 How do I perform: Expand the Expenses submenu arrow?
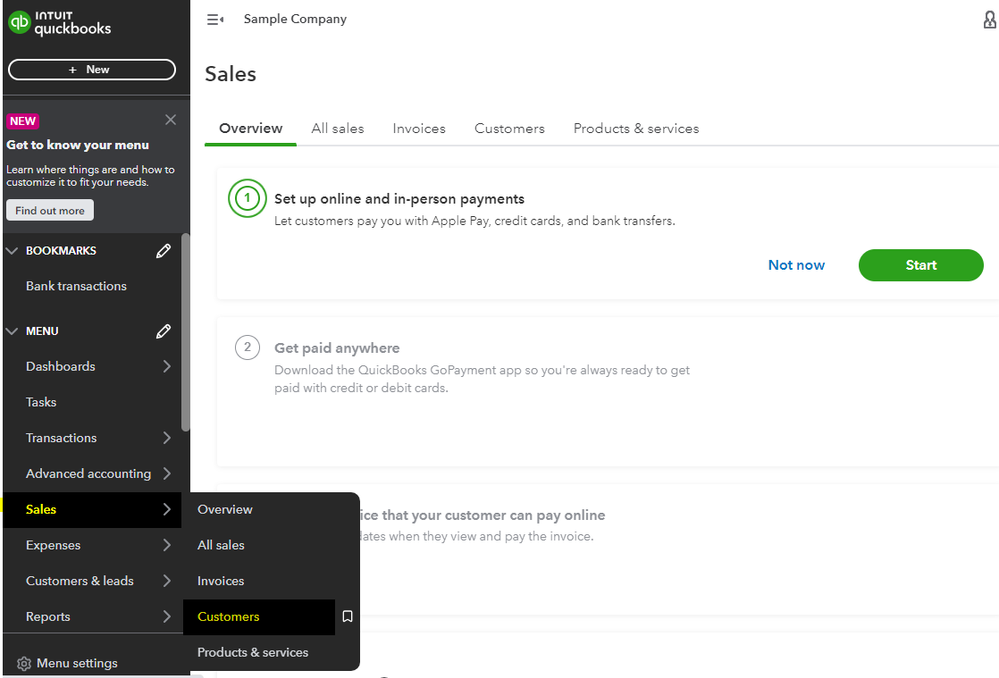pyautogui.click(x=167, y=545)
